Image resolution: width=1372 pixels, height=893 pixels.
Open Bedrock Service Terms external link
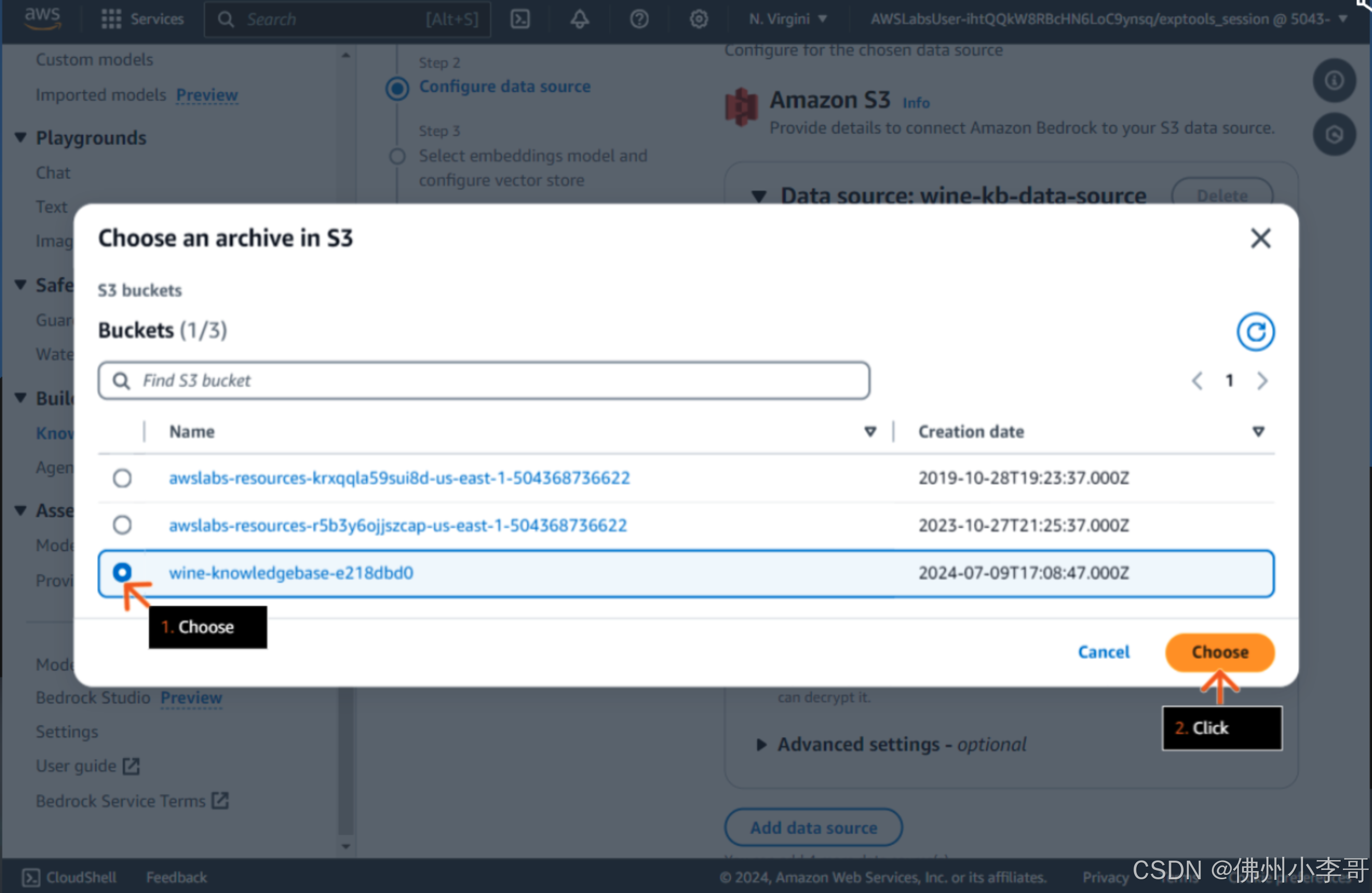coord(132,801)
